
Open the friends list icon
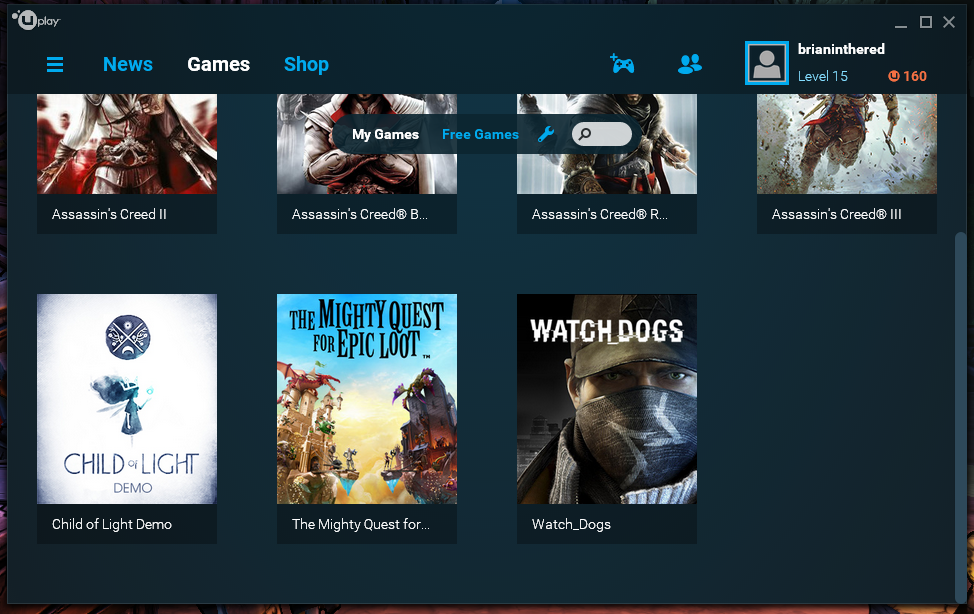pos(690,64)
